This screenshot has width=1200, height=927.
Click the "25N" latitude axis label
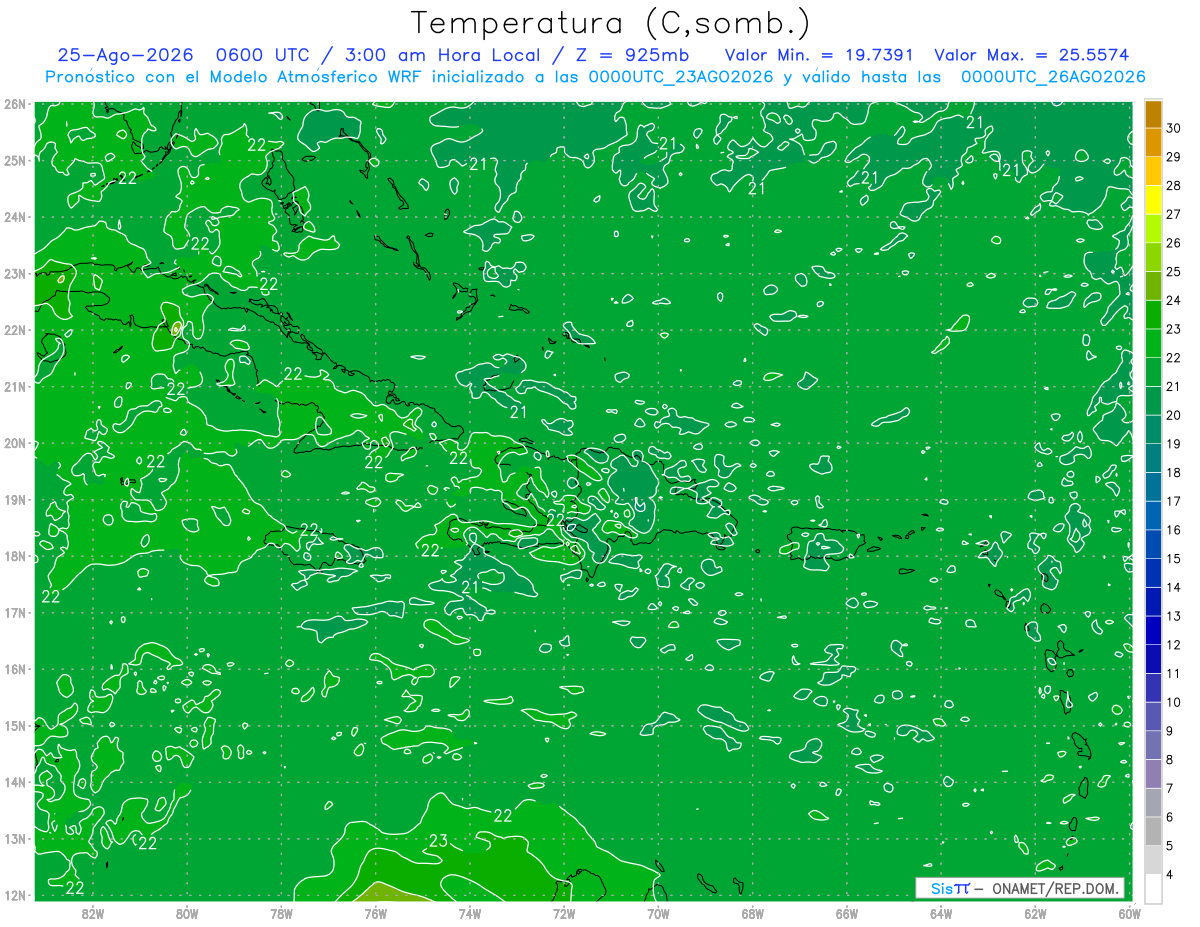tap(15, 160)
